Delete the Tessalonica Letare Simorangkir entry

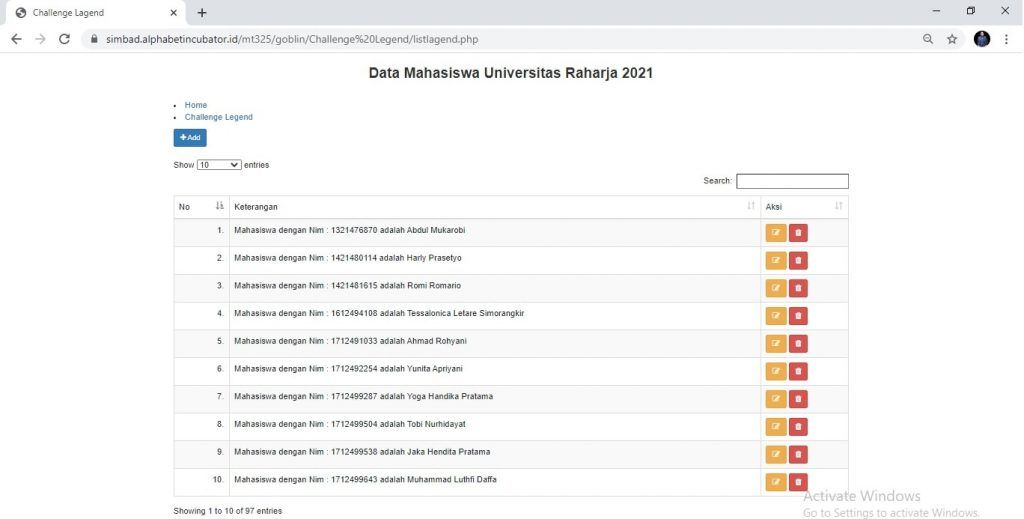[798, 316]
